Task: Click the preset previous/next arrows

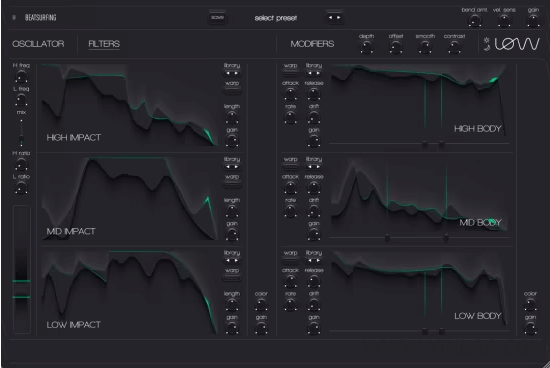Action: [x=335, y=18]
